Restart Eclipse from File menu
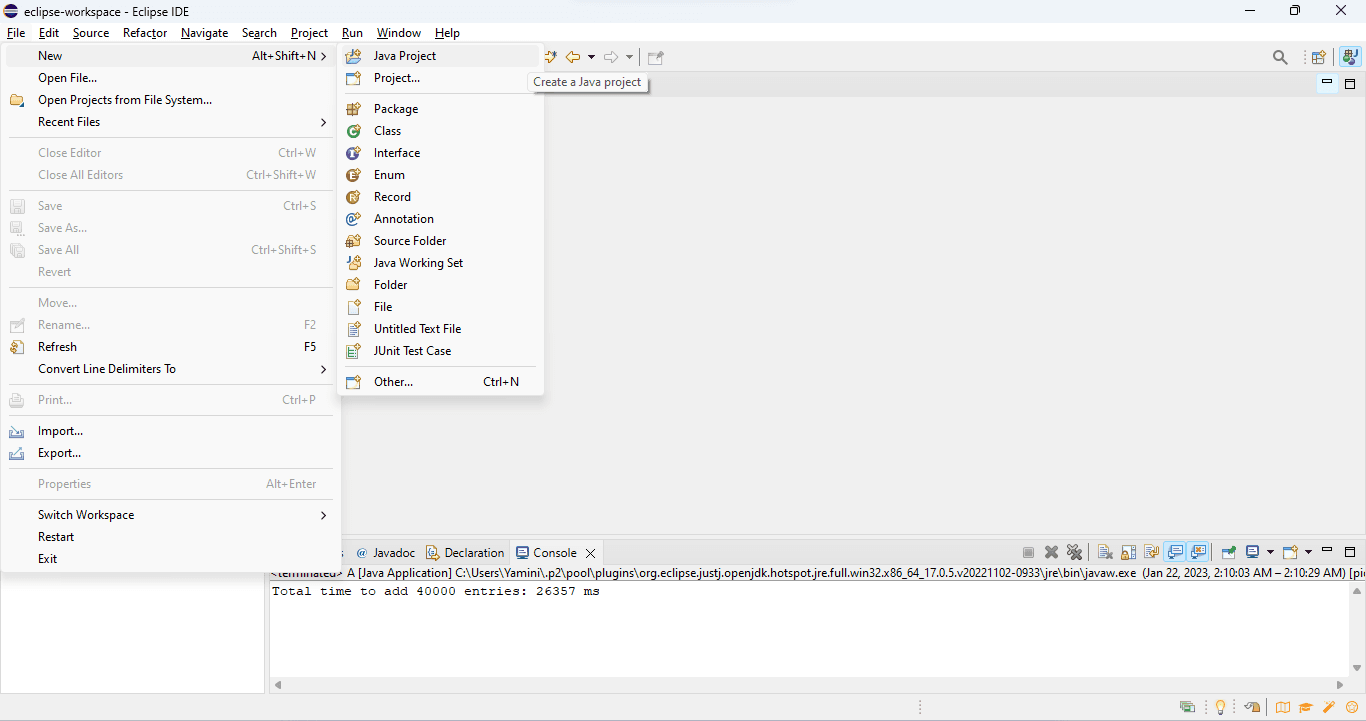1366x721 pixels. pyautogui.click(x=170, y=537)
